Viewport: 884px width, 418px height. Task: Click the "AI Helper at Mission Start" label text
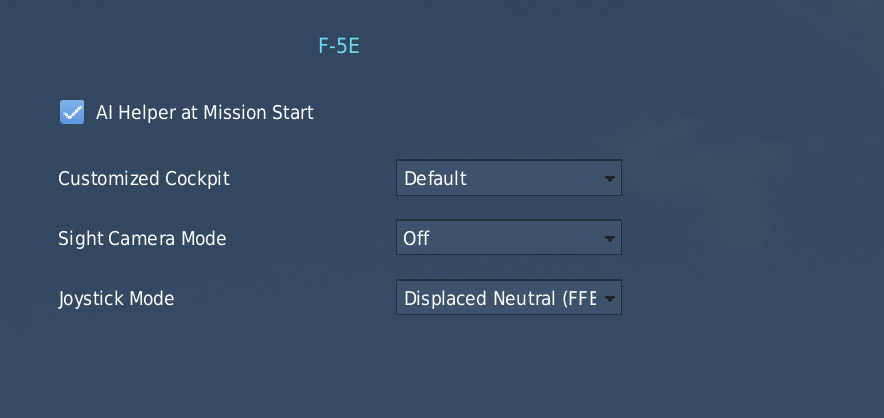(x=204, y=112)
